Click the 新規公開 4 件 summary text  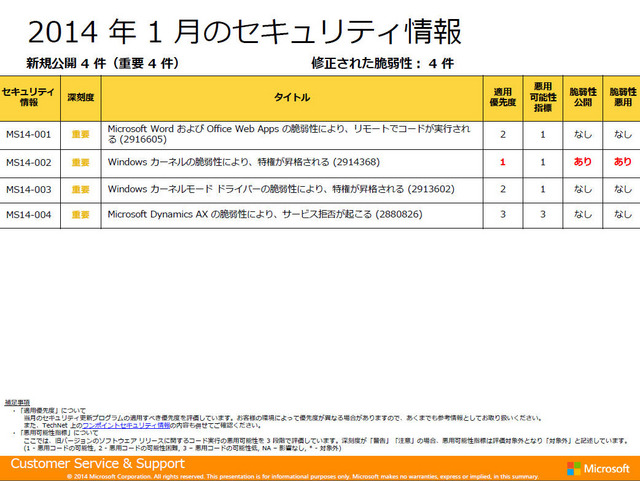[x=103, y=63]
